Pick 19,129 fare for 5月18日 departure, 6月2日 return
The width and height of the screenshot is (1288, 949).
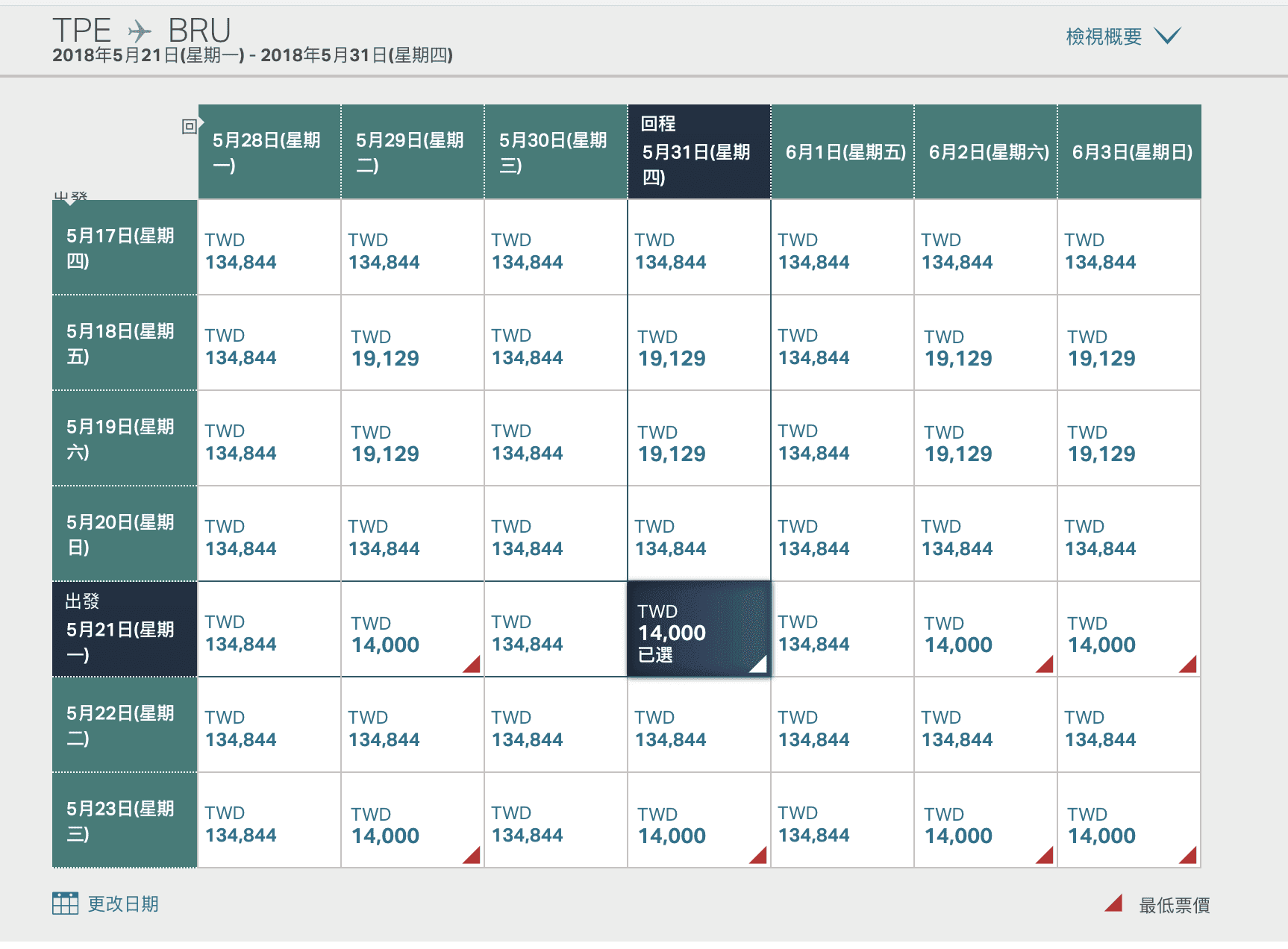pyautogui.click(x=986, y=343)
